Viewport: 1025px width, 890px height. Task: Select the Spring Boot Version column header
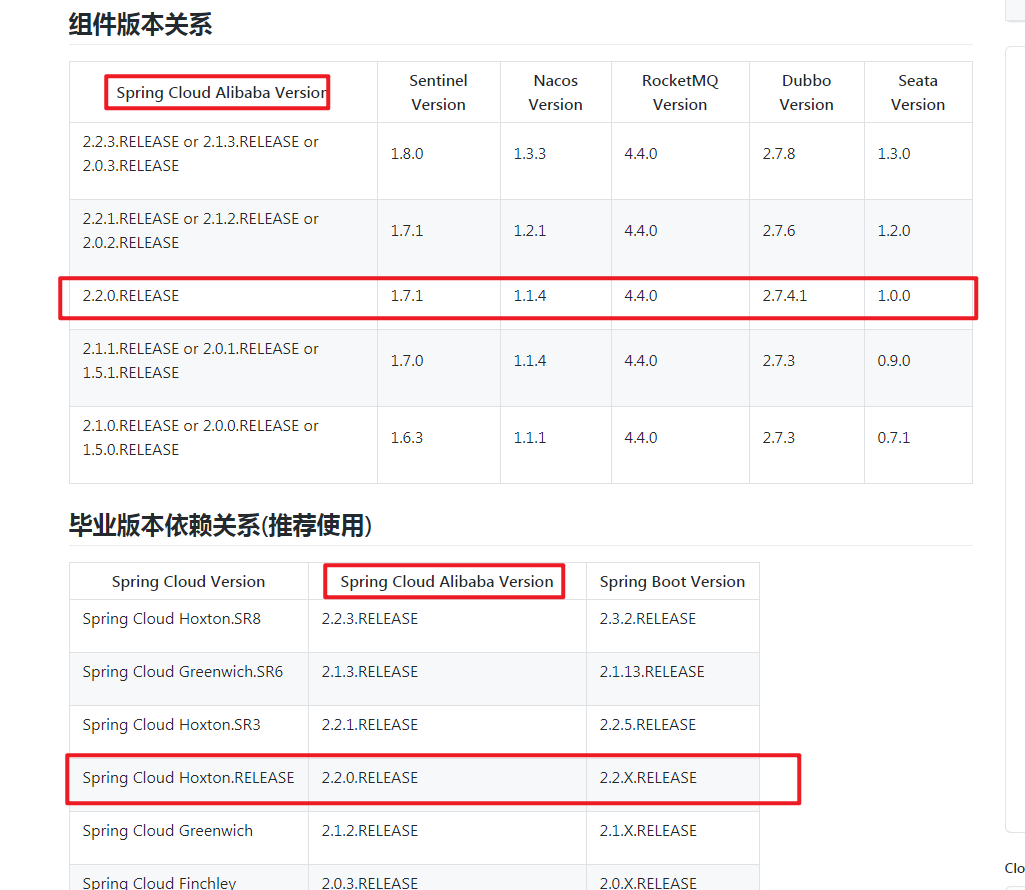pos(672,581)
